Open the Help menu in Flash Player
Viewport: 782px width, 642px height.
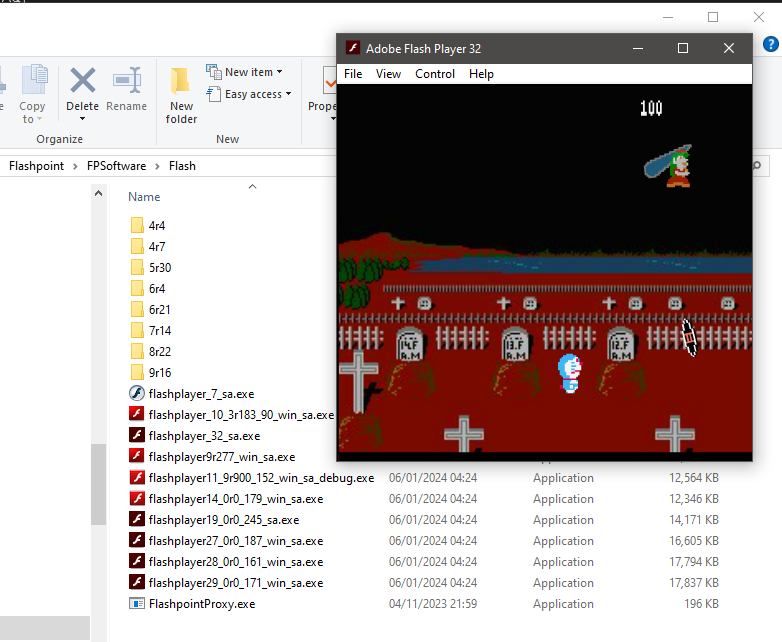pyautogui.click(x=481, y=74)
